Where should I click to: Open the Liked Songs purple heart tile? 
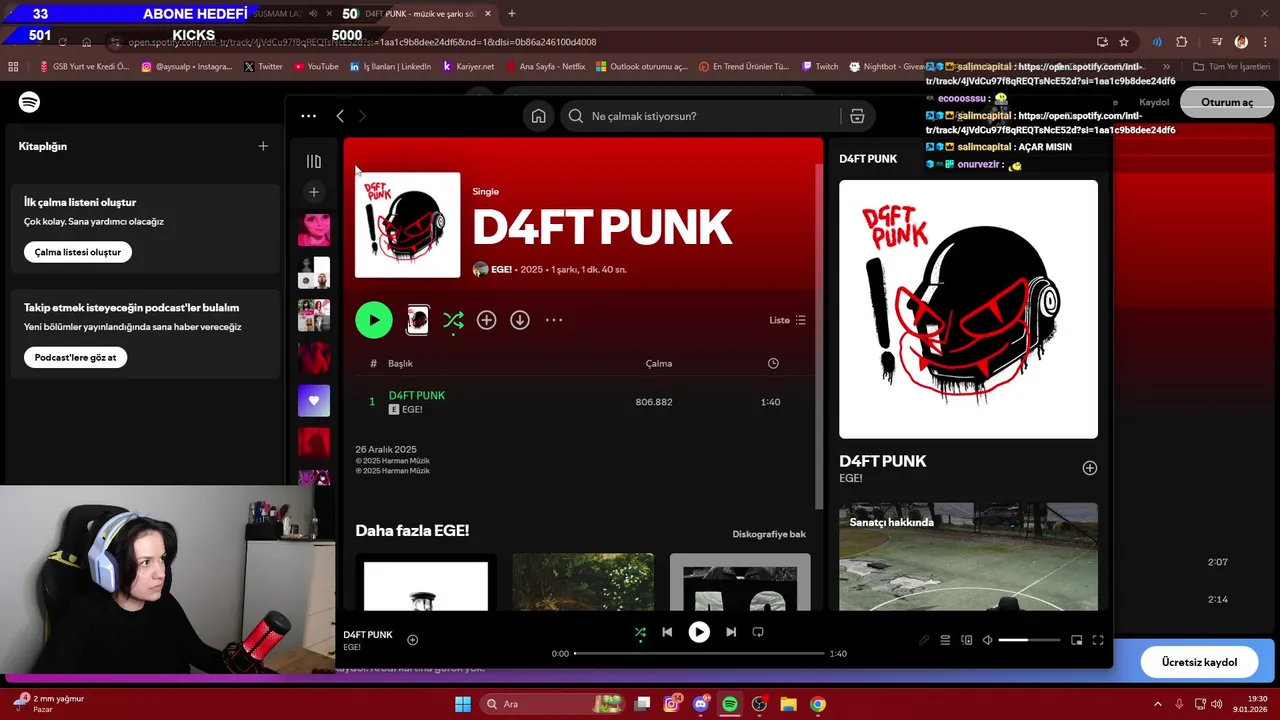pos(314,400)
